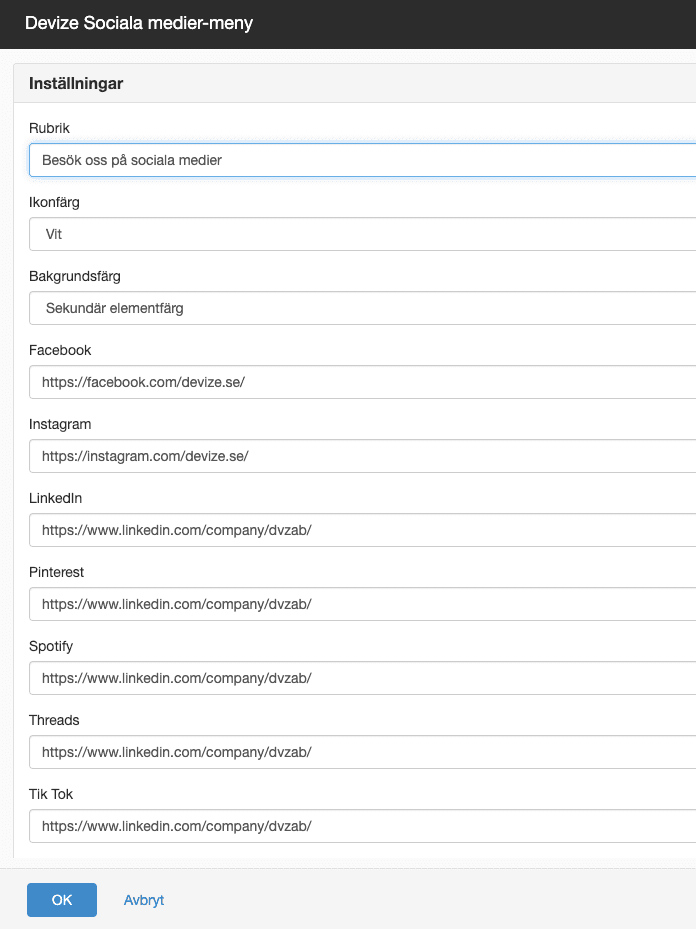The width and height of the screenshot is (696, 929).
Task: Open the Ikonfärg dropdown showing Vit
Action: point(362,234)
